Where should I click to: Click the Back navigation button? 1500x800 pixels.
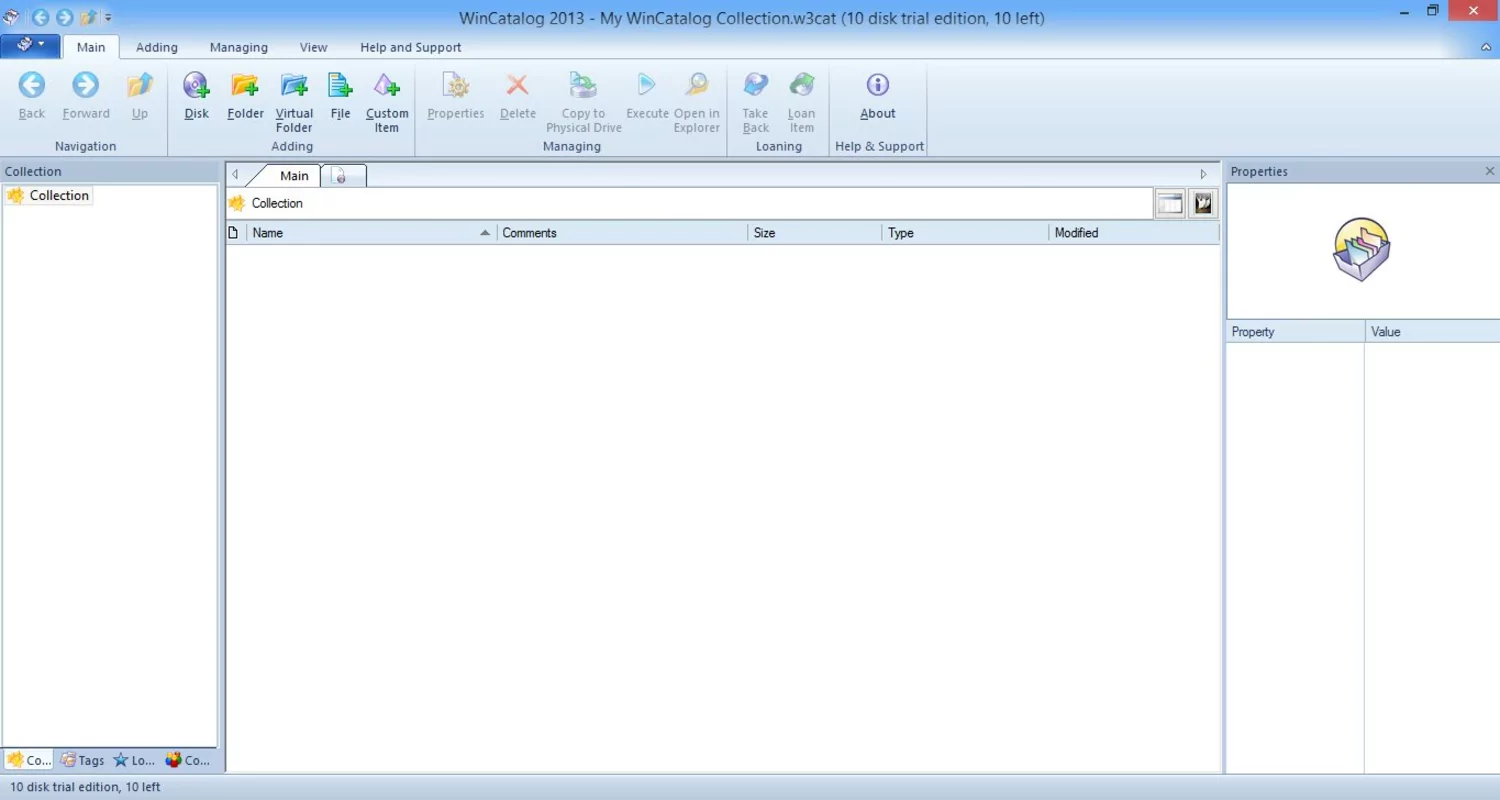[x=30, y=95]
